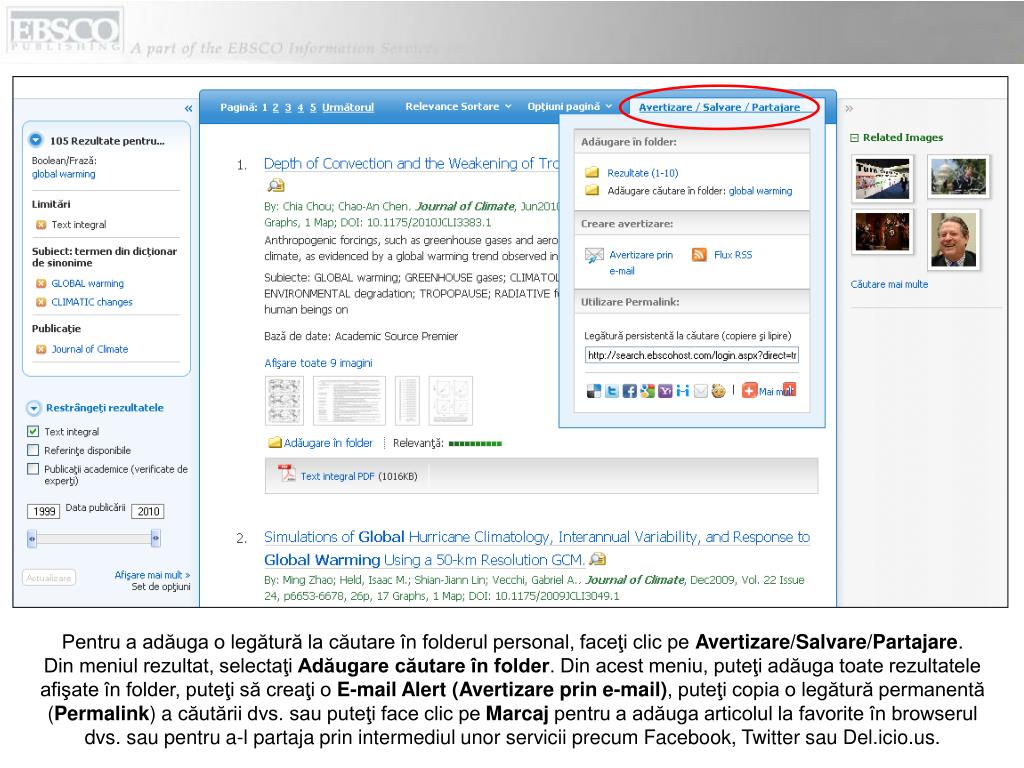Click 'Flux RSS' text link
Screen dimensions: 1024x768
pyautogui.click(x=733, y=255)
